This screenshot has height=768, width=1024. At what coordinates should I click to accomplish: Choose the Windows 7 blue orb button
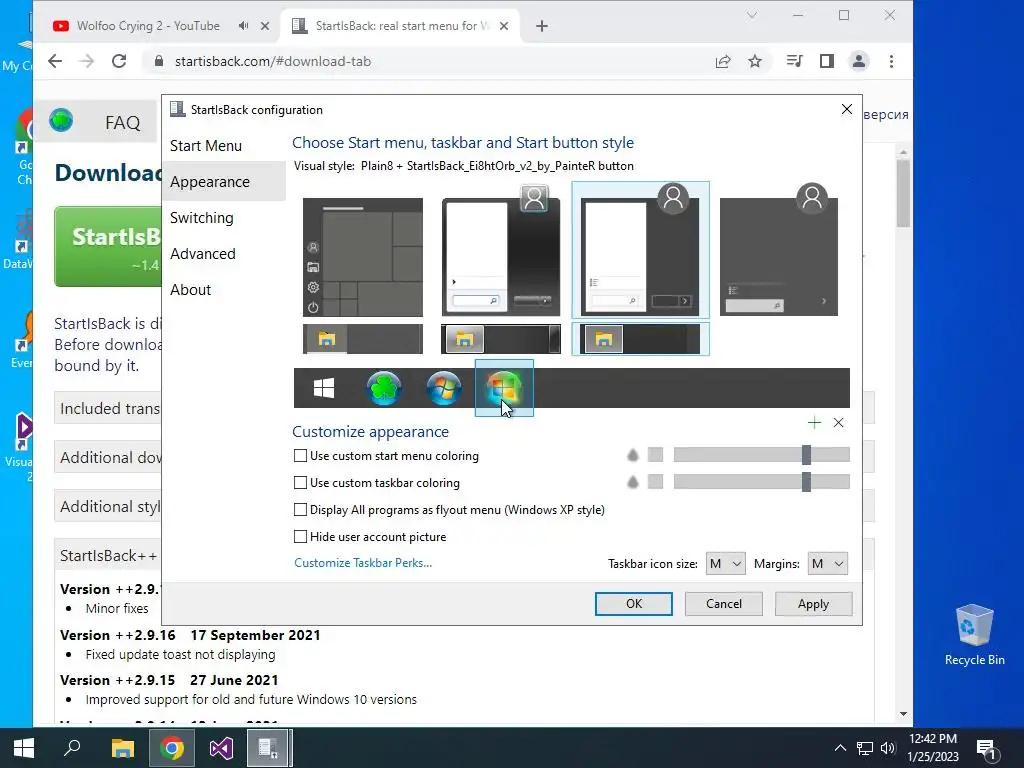(x=443, y=388)
